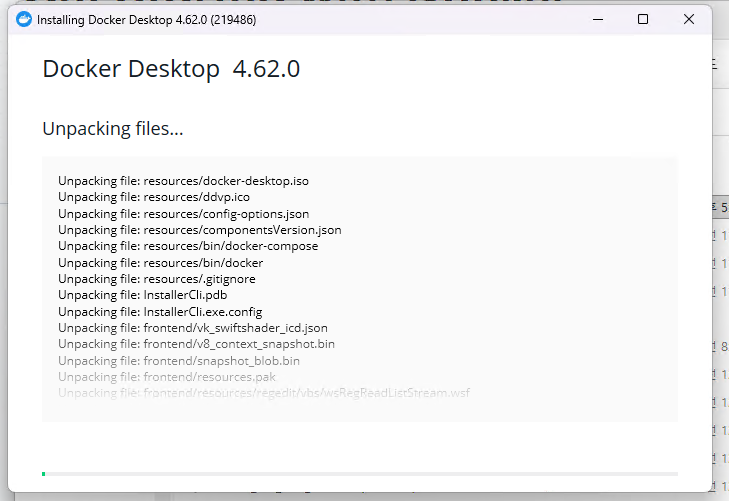Select the docker-desktop.iso log line
Image resolution: width=729 pixels, height=501 pixels.
(x=183, y=181)
